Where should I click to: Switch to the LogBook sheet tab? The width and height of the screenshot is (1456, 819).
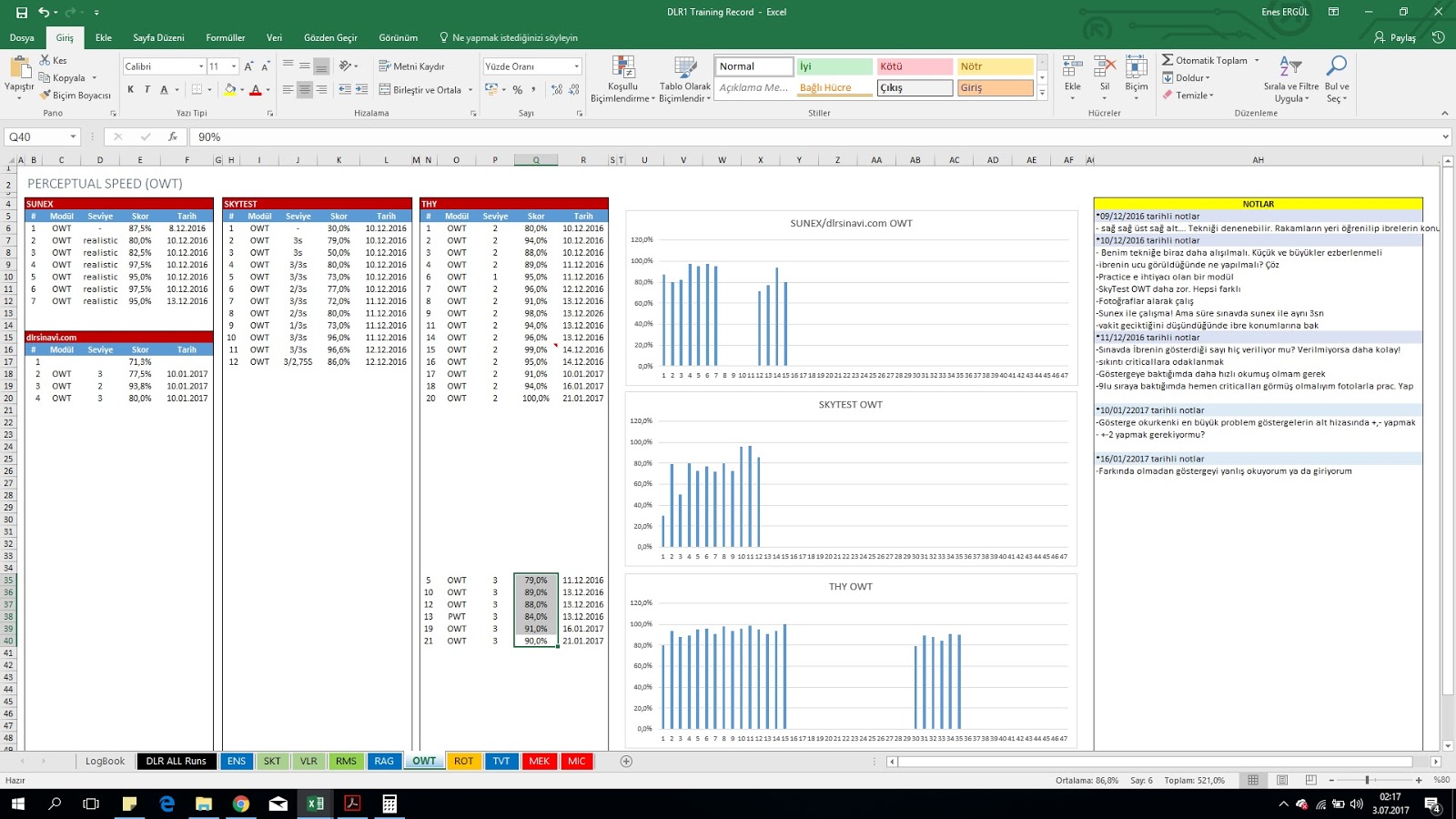click(x=106, y=761)
